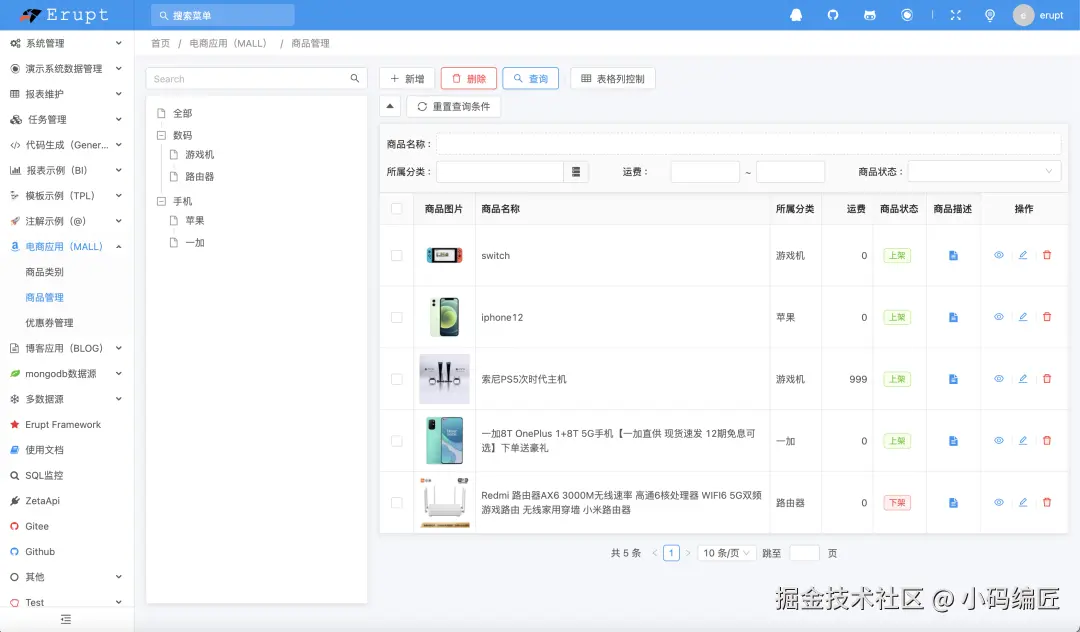The height and width of the screenshot is (632, 1080).
Task: Click the 搜索菜单 search box
Action: click(222, 15)
